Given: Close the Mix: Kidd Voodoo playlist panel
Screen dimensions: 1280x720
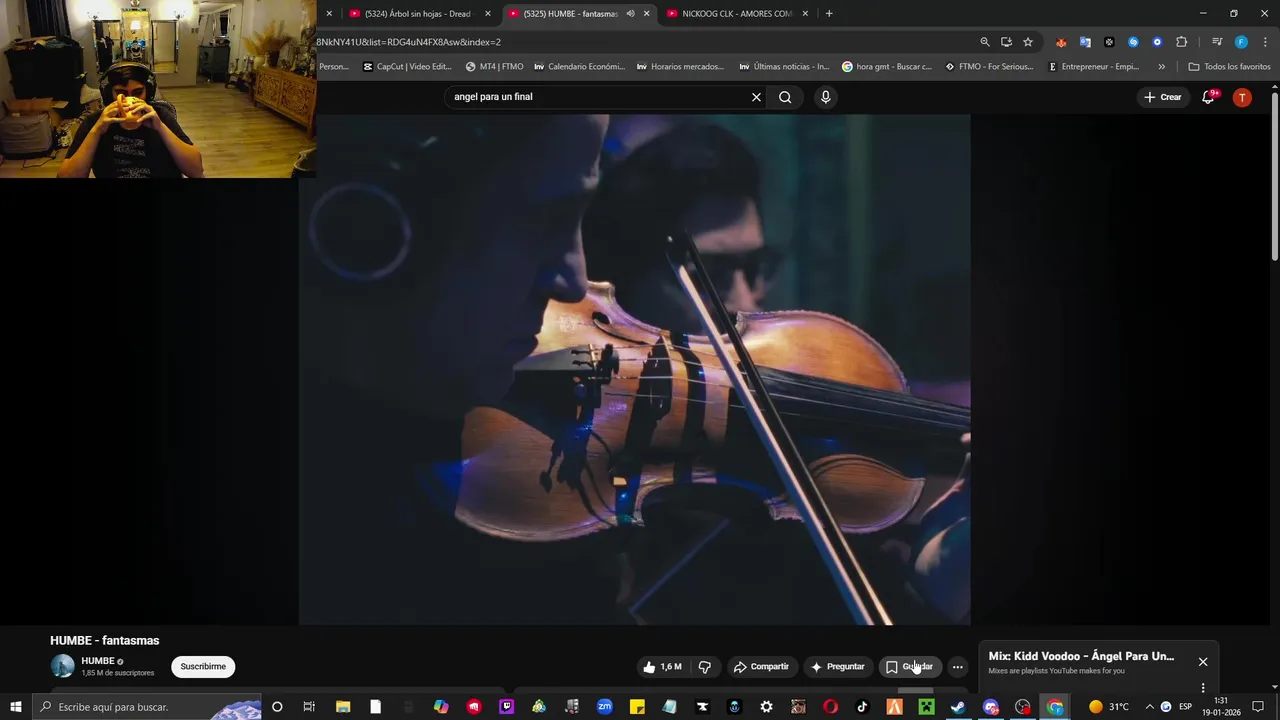Looking at the screenshot, I should click(x=1203, y=662).
